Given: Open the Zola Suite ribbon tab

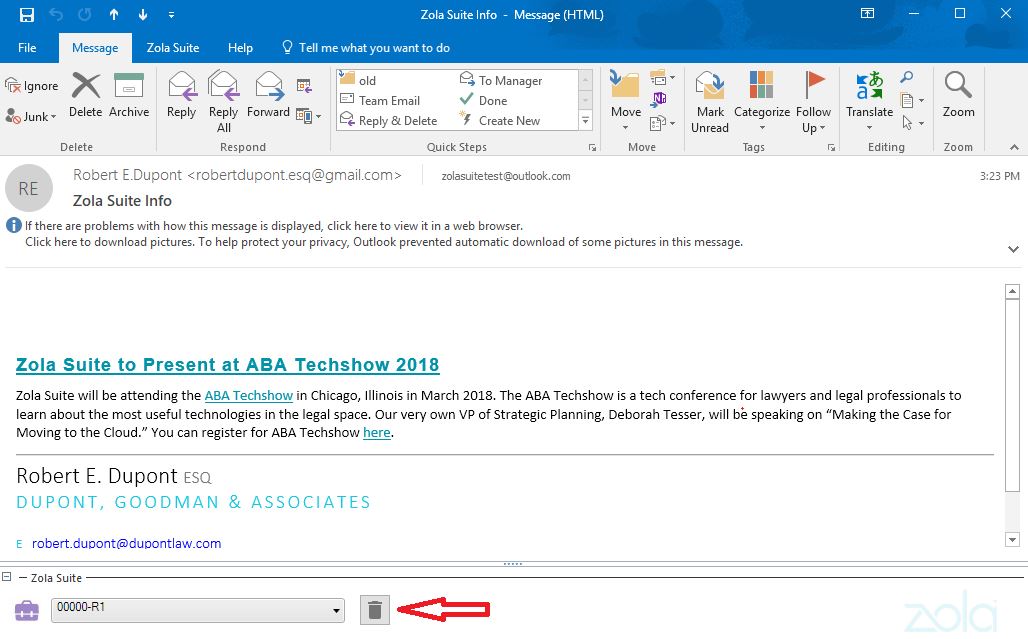Looking at the screenshot, I should [172, 48].
